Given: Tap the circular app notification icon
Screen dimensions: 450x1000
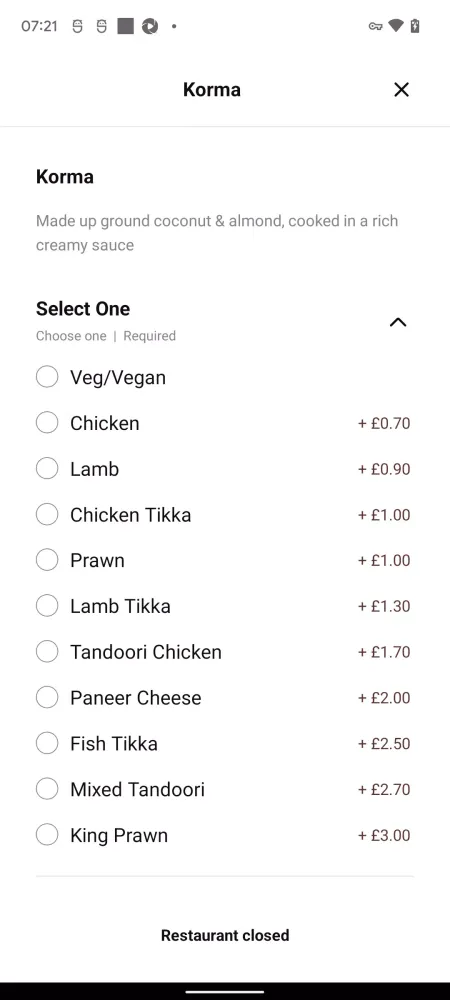Looking at the screenshot, I should click(150, 26).
